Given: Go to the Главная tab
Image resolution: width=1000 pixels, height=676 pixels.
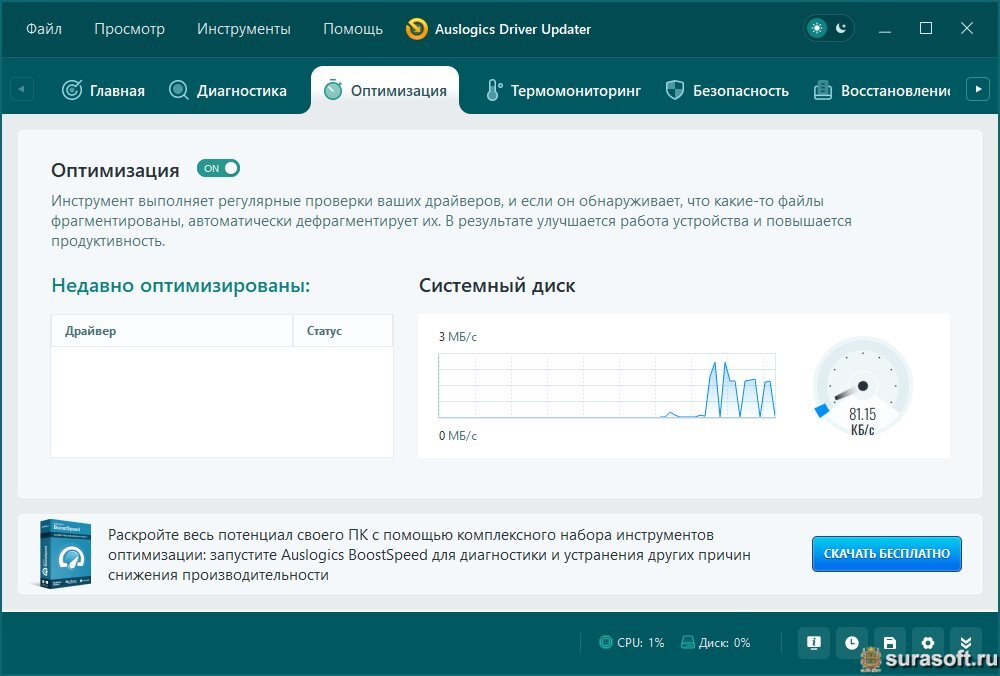Looking at the screenshot, I should pos(103,91).
